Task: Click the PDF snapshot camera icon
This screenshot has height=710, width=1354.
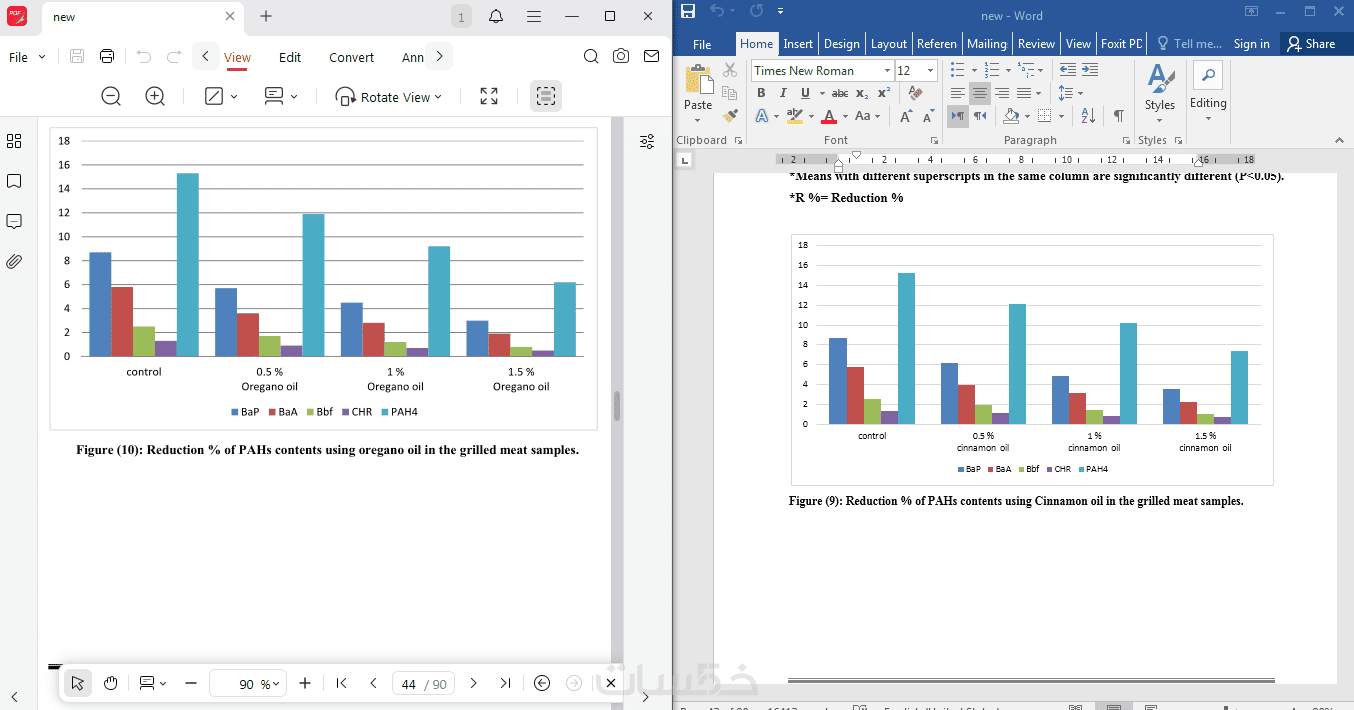Action: pyautogui.click(x=621, y=57)
